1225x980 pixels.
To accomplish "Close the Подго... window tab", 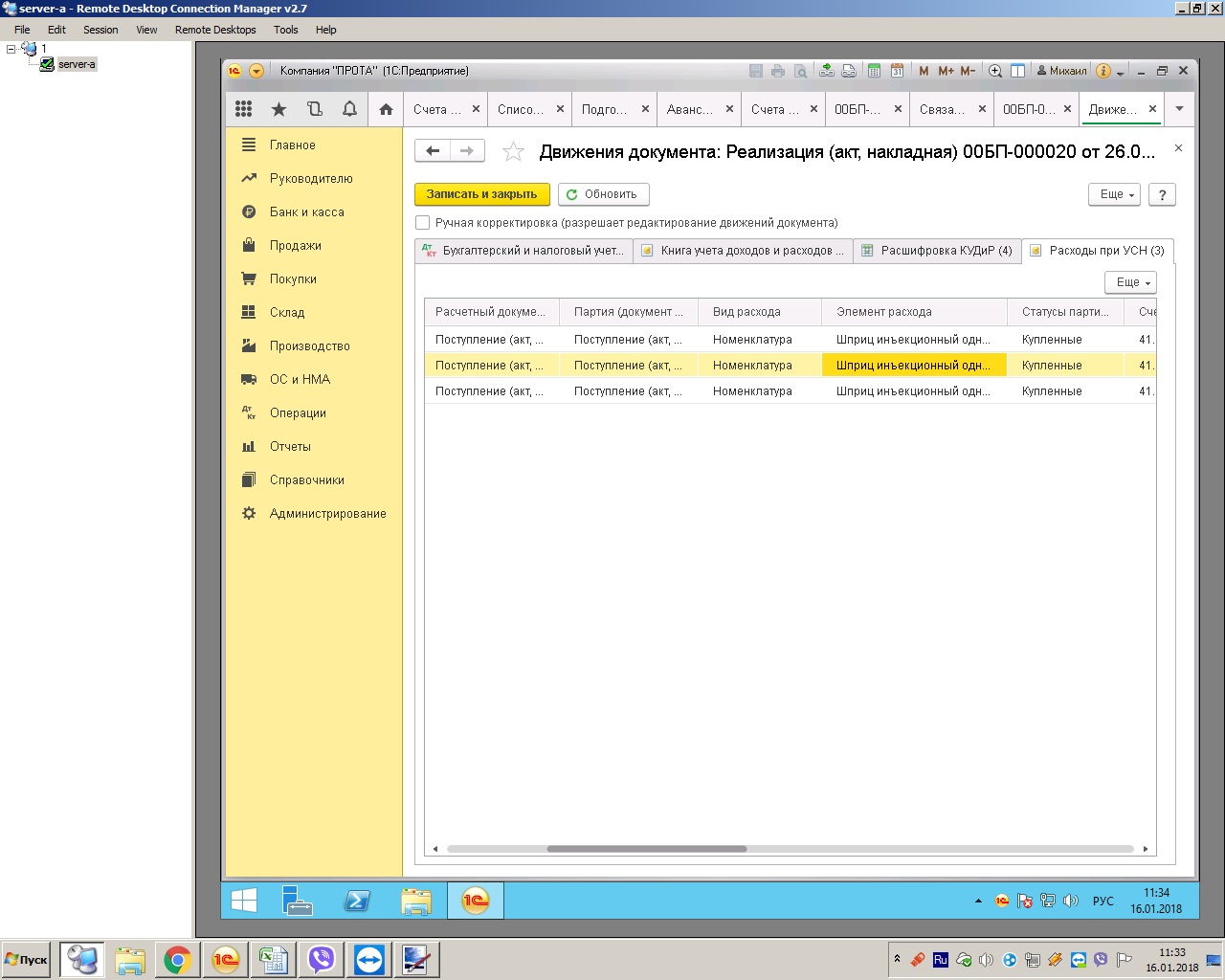I will pyautogui.click(x=645, y=109).
